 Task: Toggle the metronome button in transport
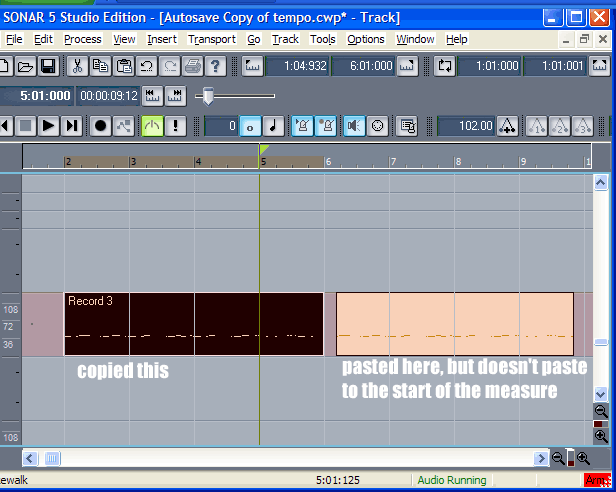[300, 126]
